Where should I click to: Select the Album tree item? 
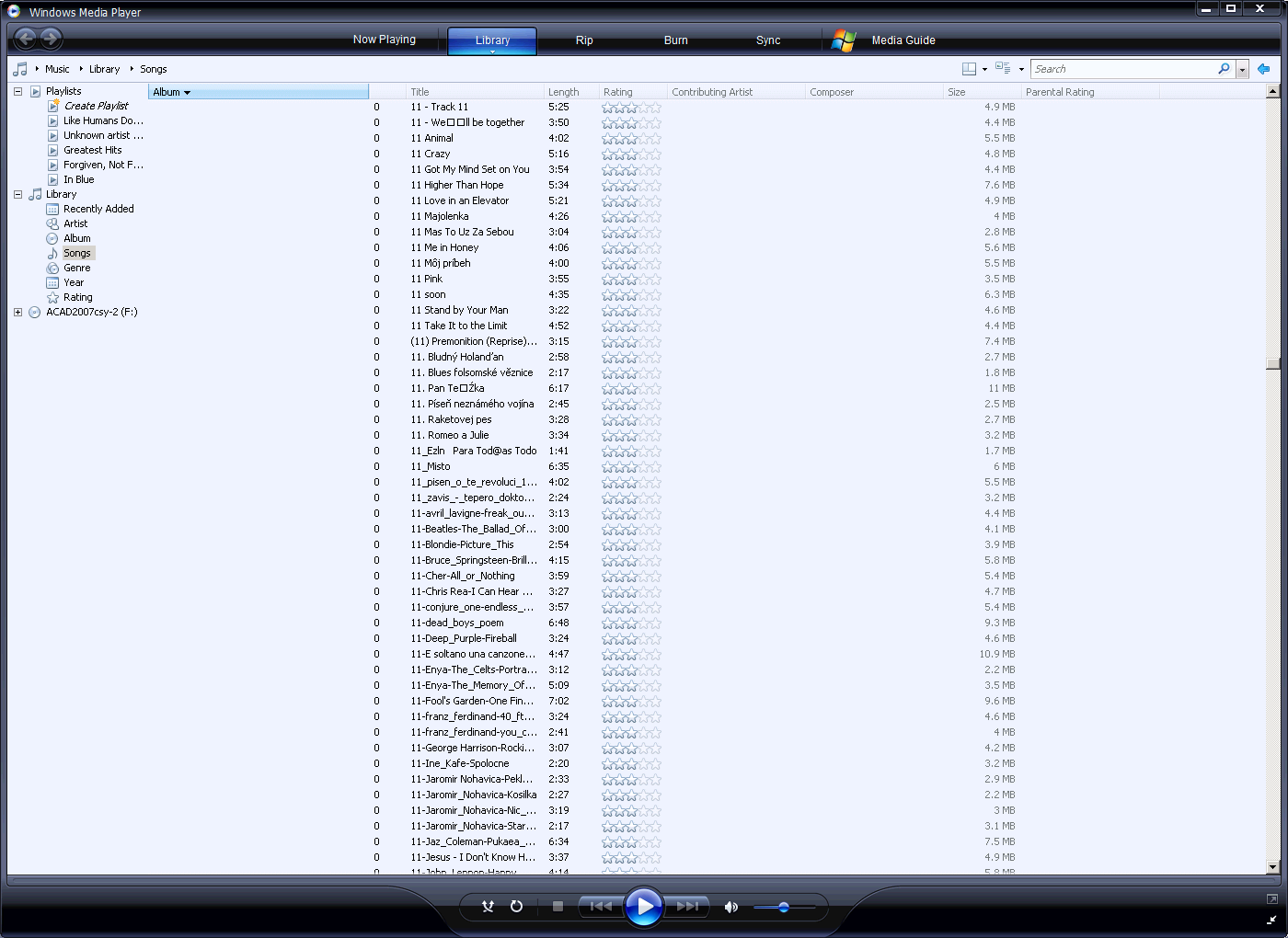pyautogui.click(x=77, y=238)
